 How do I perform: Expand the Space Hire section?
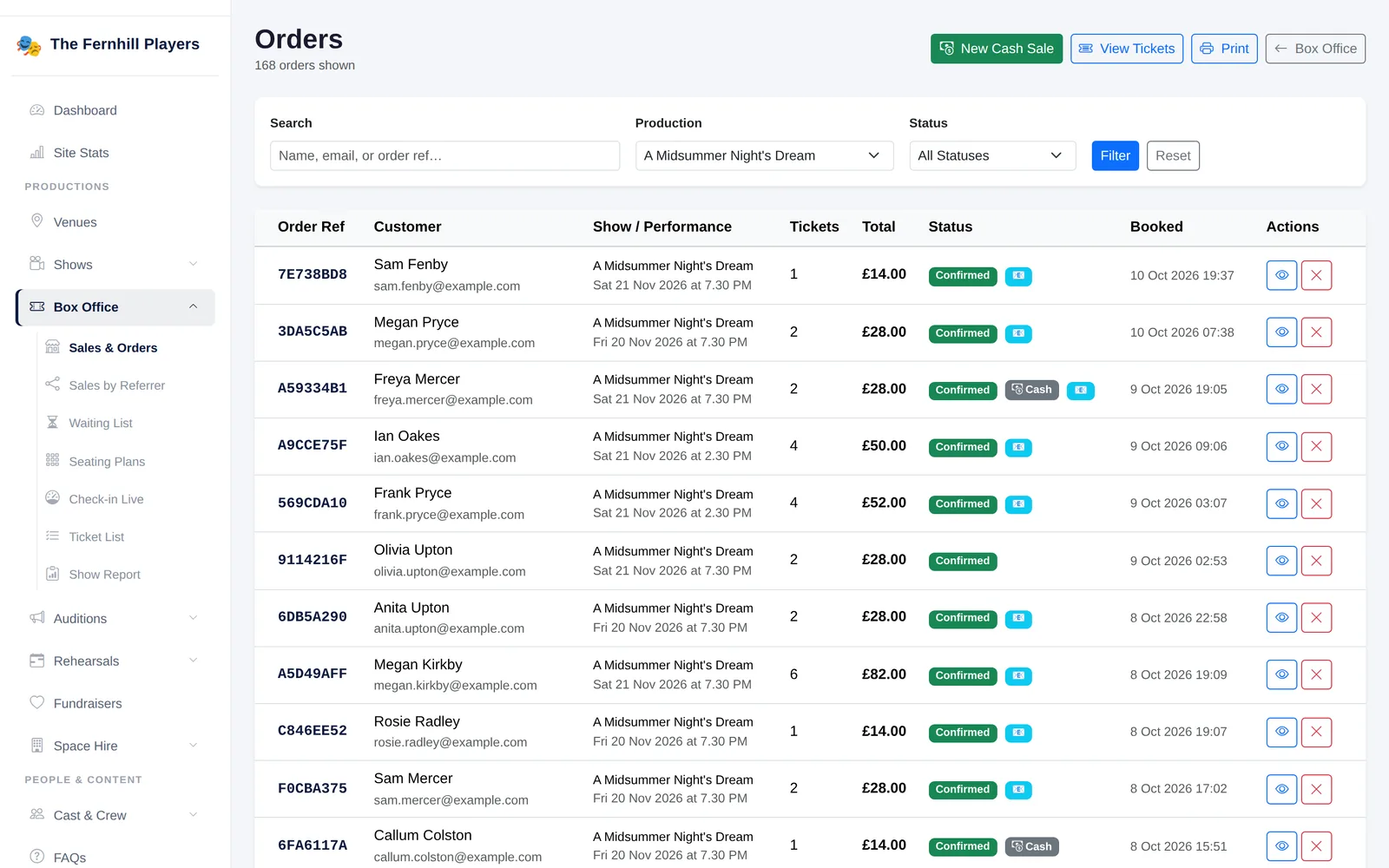[115, 746]
